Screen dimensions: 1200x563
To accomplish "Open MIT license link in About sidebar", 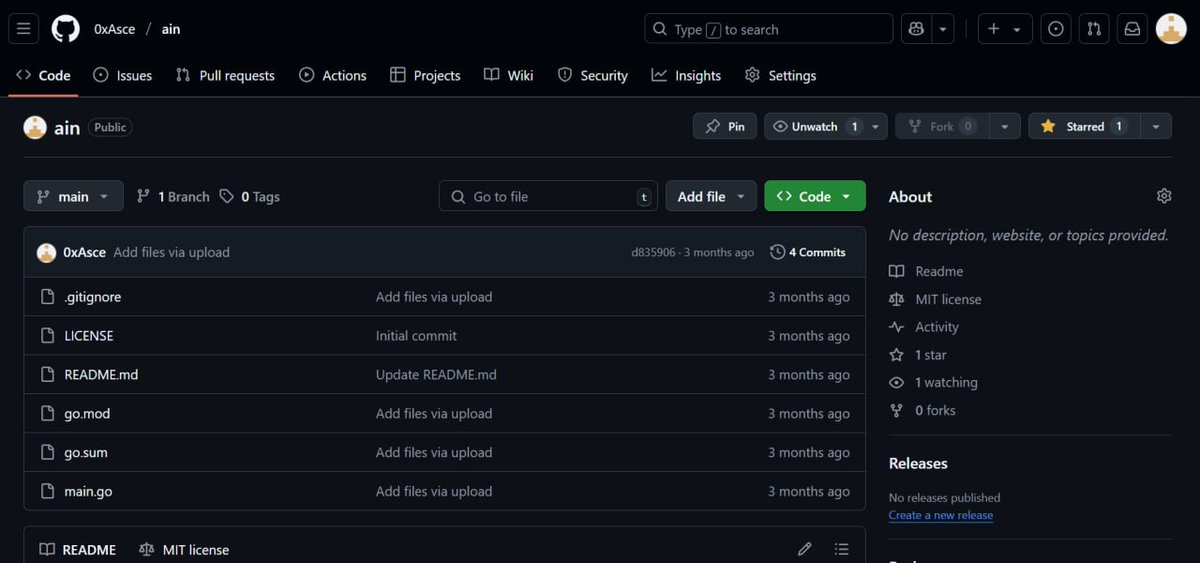I will click(x=935, y=299).
